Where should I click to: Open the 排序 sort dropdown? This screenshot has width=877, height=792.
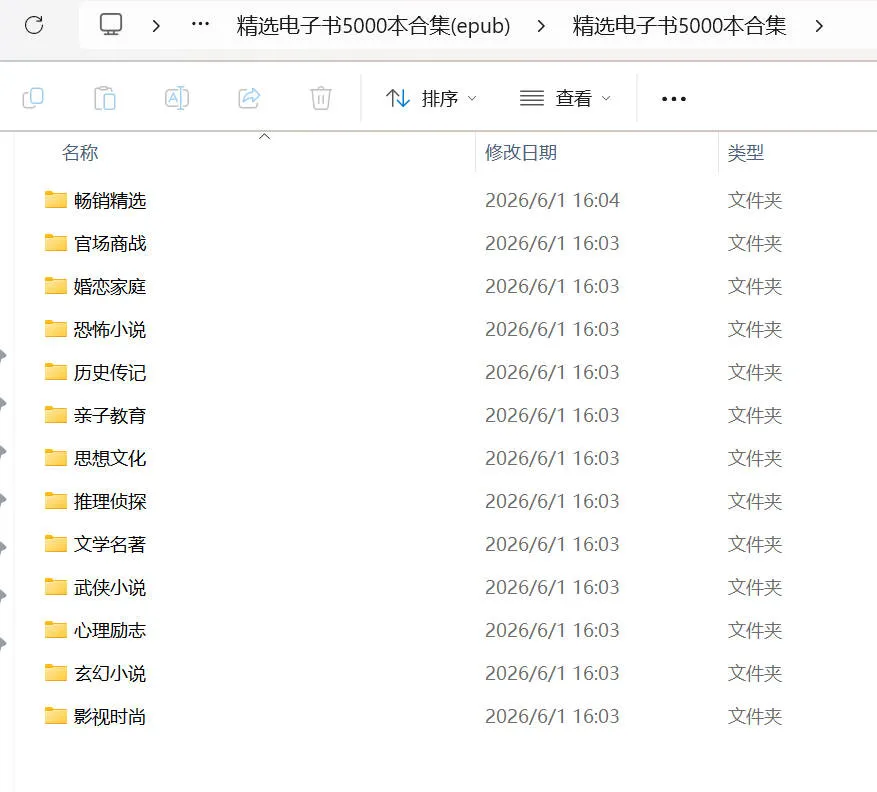pos(431,98)
